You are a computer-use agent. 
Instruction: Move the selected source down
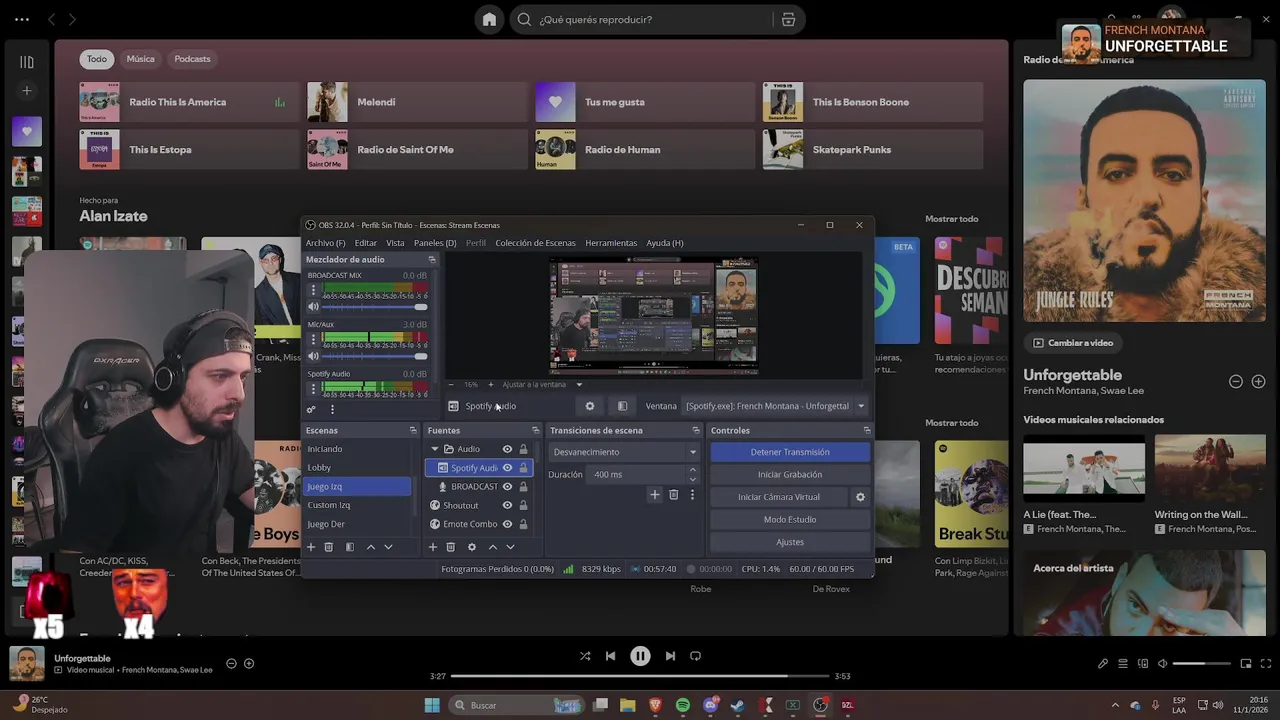pyautogui.click(x=510, y=547)
